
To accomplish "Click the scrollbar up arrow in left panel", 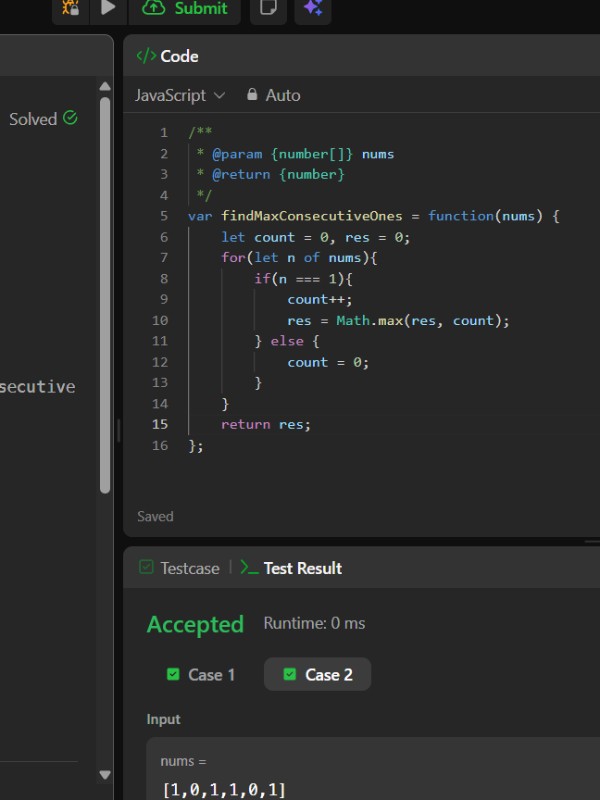I will 105,86.
